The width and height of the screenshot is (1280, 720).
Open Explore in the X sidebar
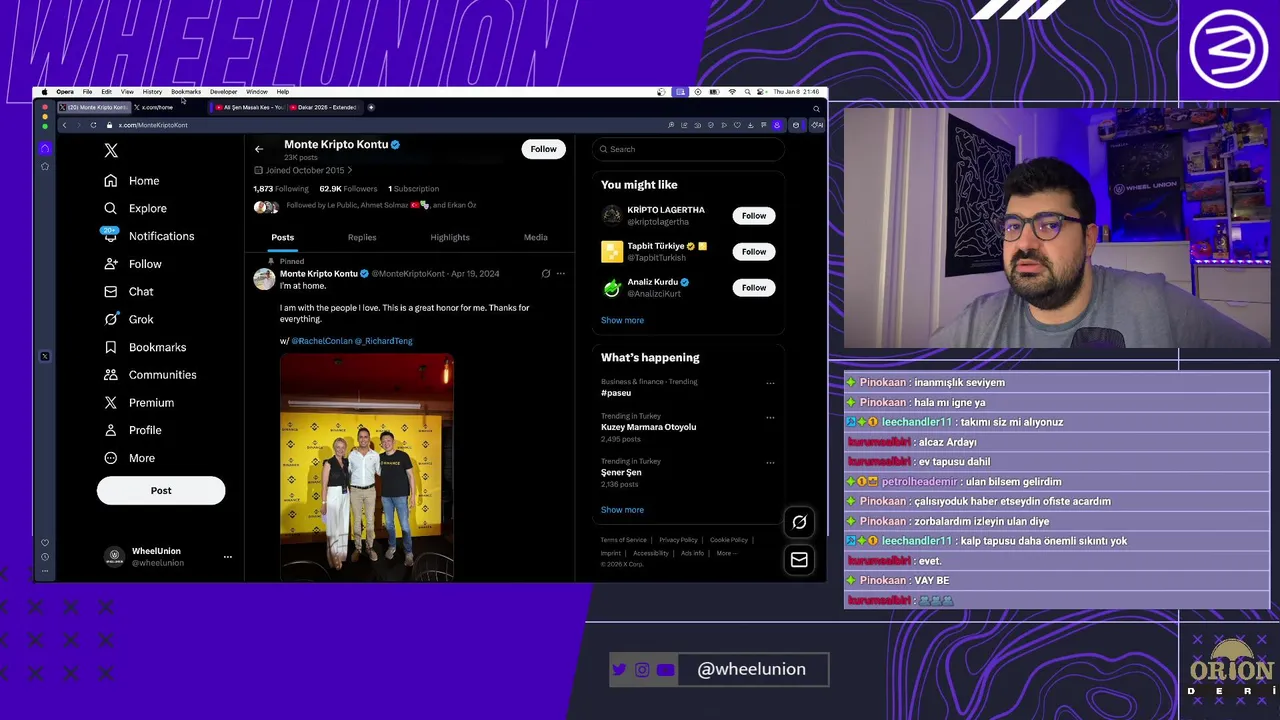(x=136, y=208)
